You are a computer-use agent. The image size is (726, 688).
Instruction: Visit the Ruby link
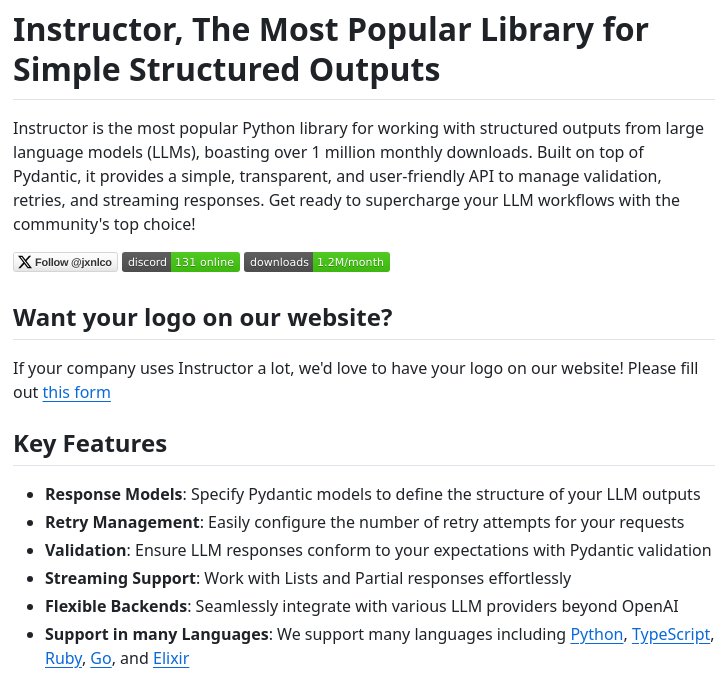pos(63,658)
